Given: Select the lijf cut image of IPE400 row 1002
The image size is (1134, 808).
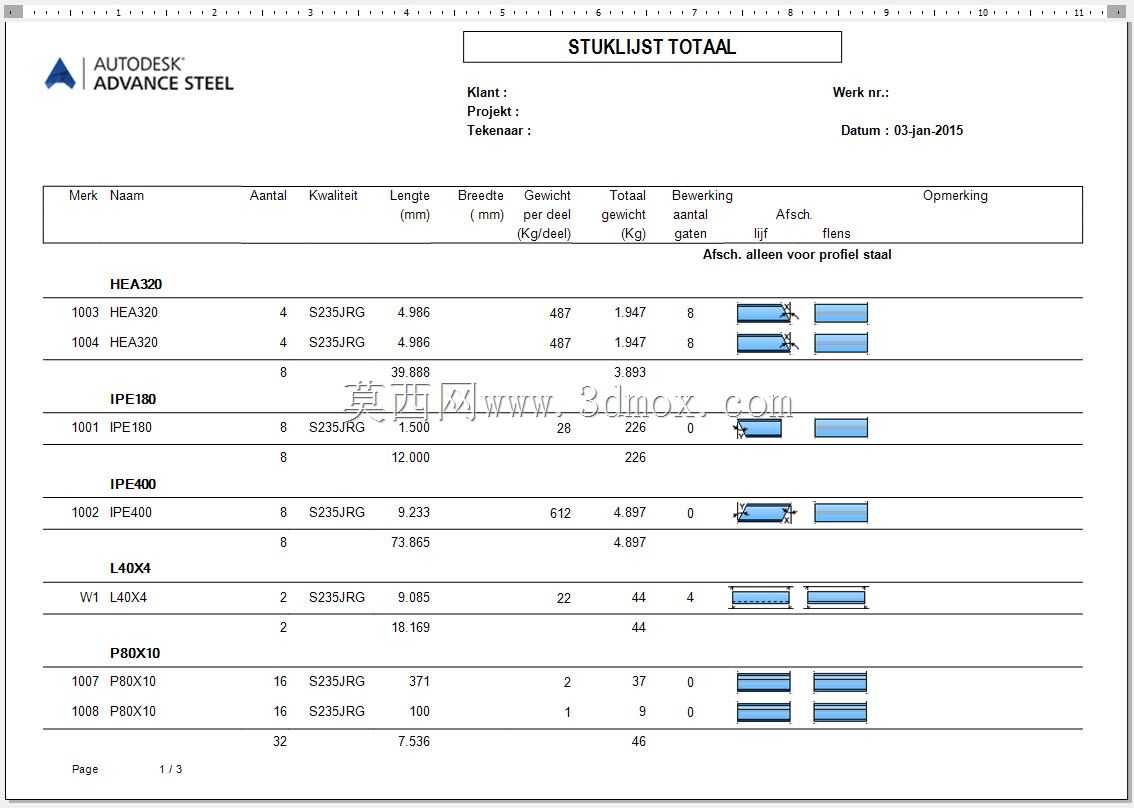Looking at the screenshot, I should [x=765, y=513].
